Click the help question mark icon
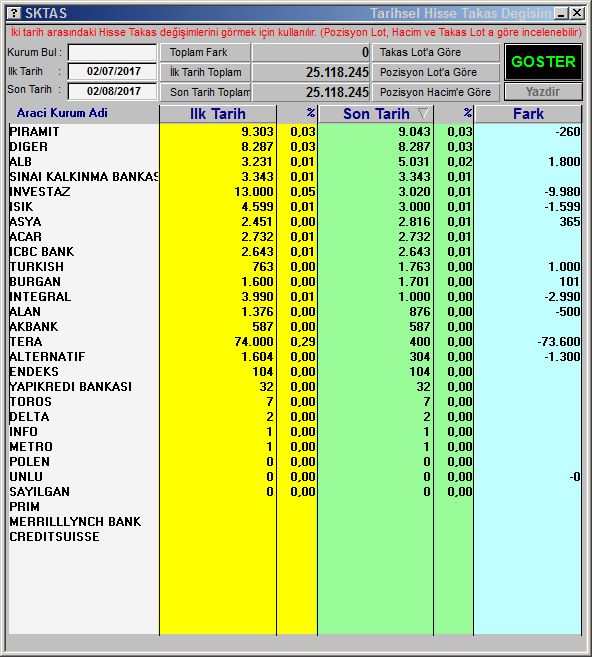 (14, 13)
